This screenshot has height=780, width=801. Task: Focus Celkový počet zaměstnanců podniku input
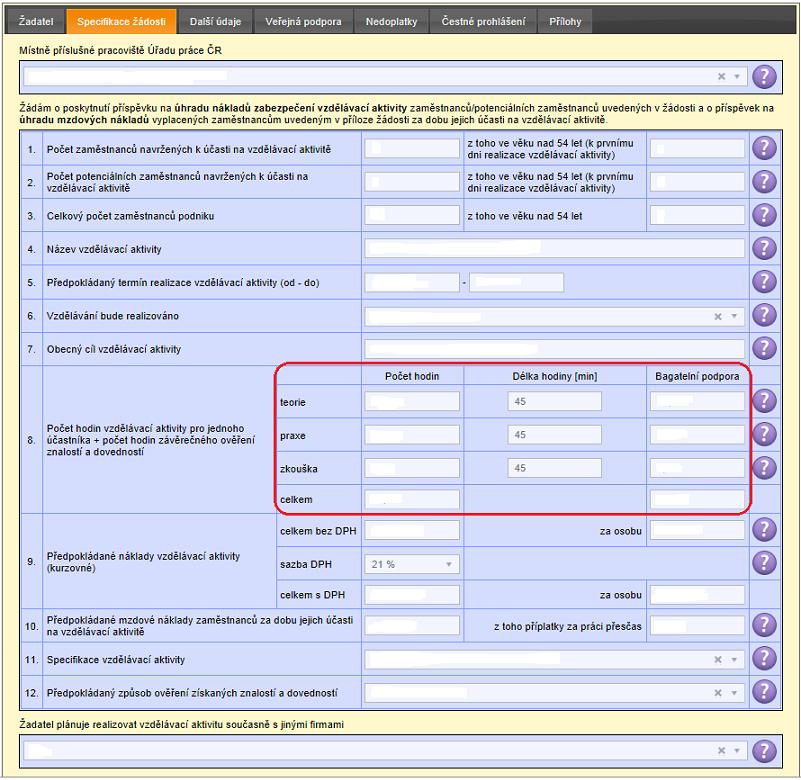[412, 215]
